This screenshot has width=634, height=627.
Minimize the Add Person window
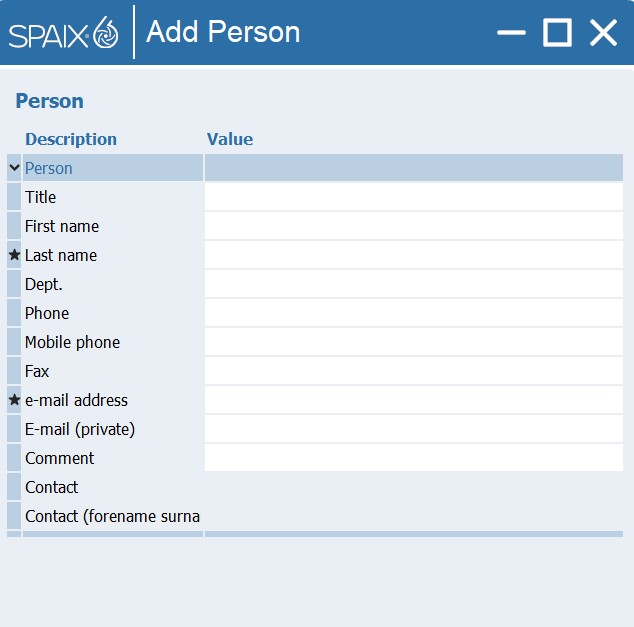click(511, 32)
